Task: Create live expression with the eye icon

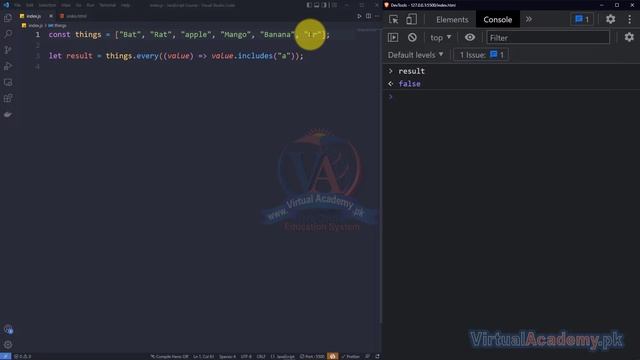Action: [470, 38]
